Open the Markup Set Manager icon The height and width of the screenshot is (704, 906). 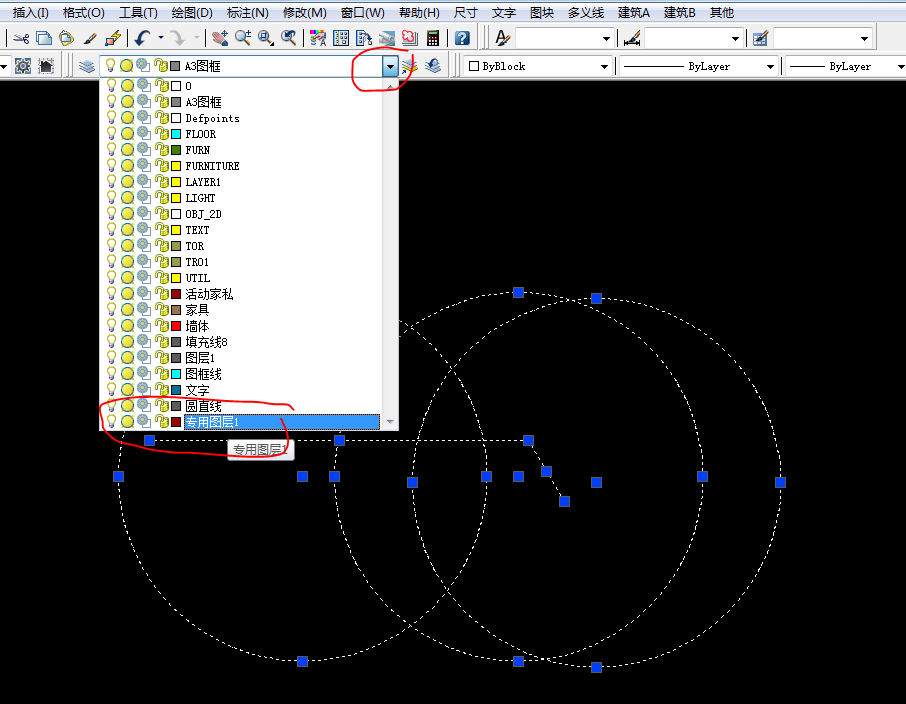point(410,39)
